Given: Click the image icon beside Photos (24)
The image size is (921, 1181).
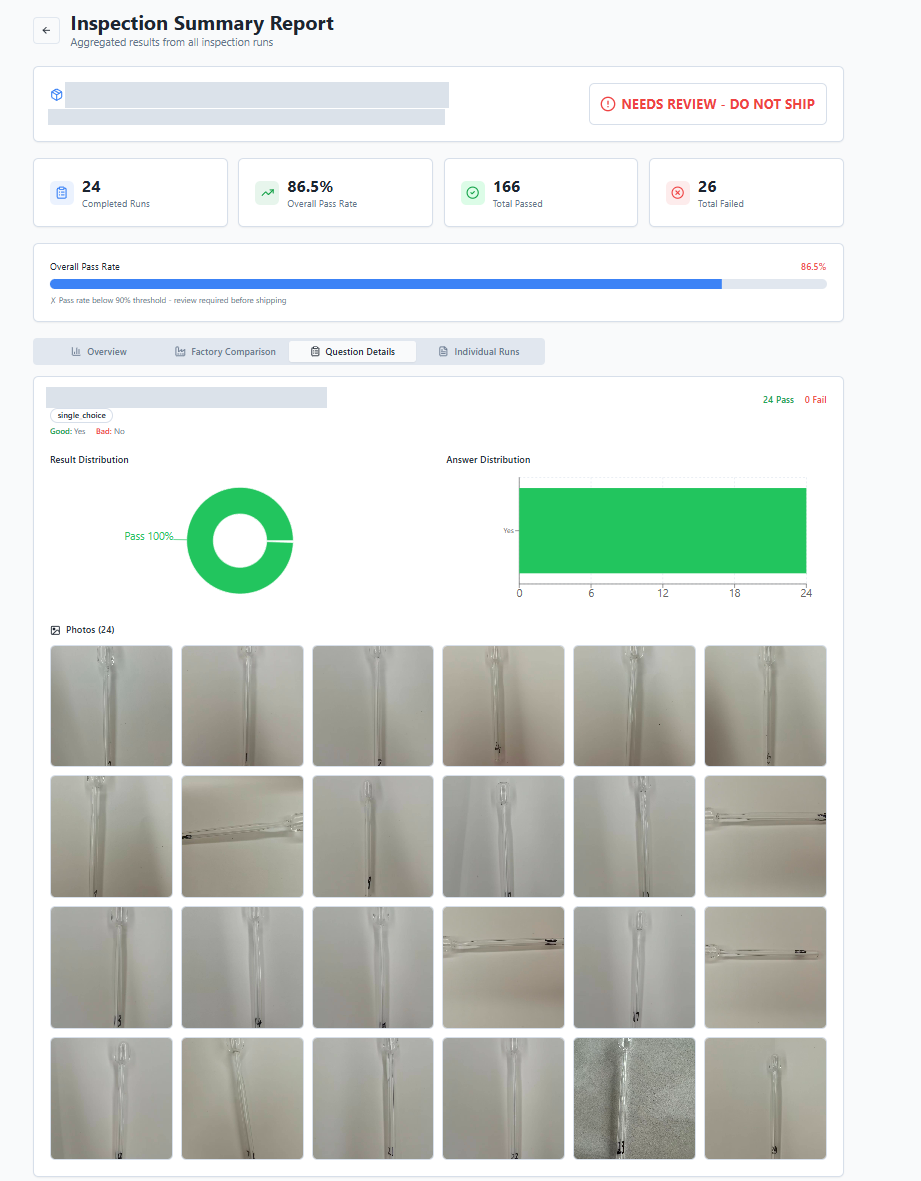Looking at the screenshot, I should (x=55, y=630).
